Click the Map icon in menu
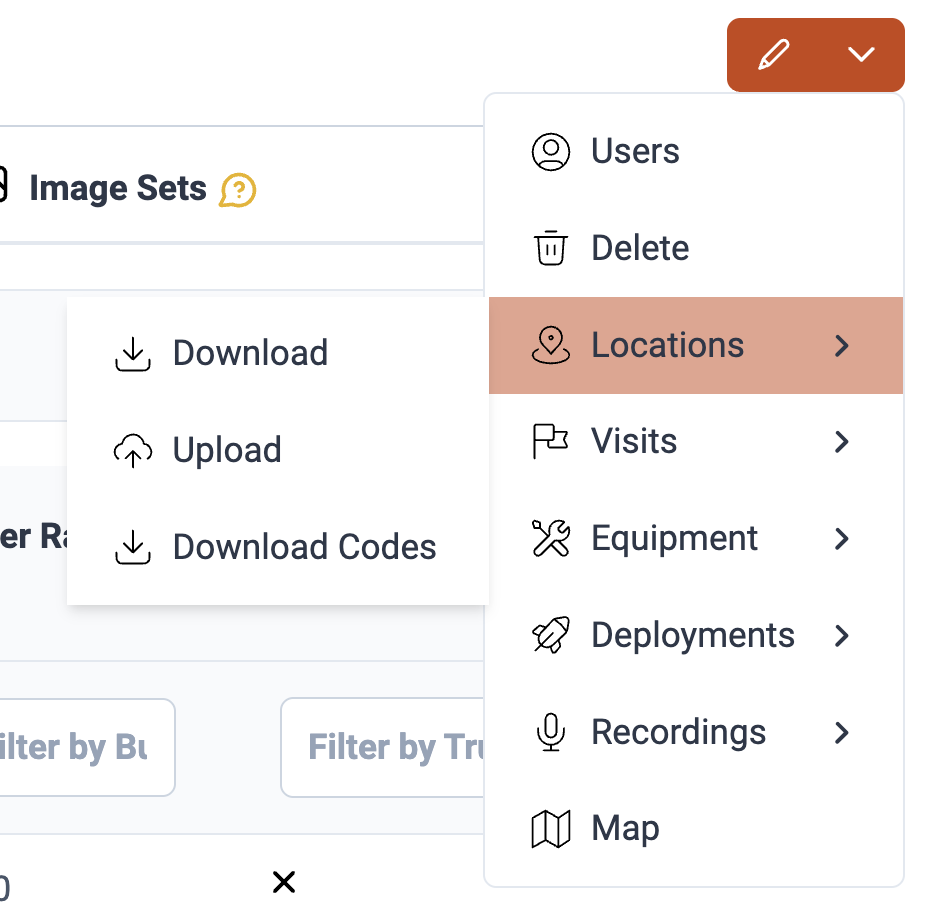This screenshot has width=930, height=910. [x=550, y=828]
